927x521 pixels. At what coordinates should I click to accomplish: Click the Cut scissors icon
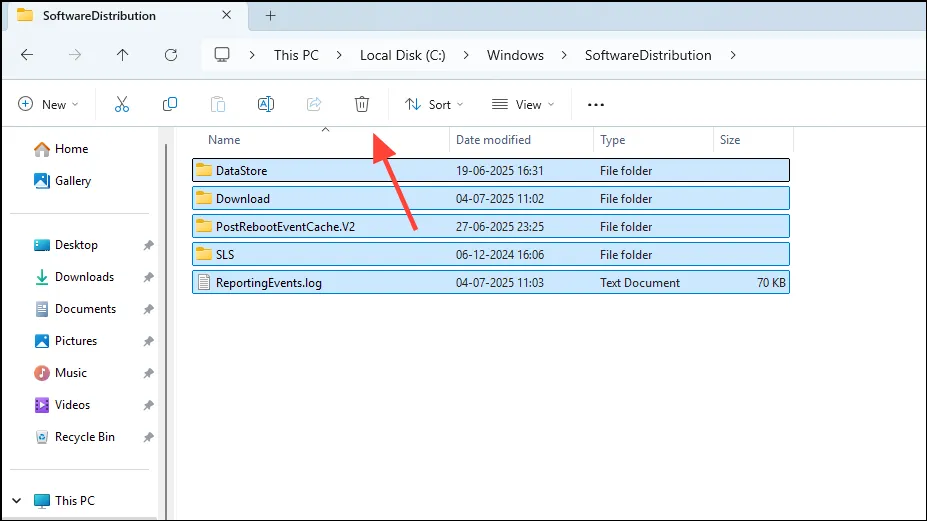[122, 105]
